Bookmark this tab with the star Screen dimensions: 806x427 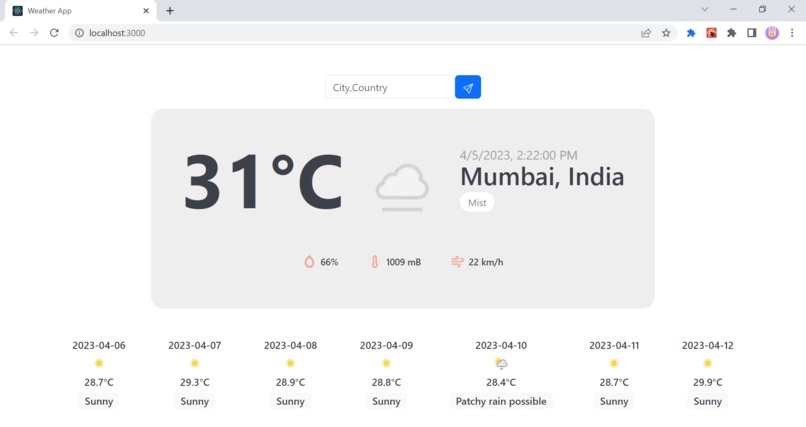666,33
